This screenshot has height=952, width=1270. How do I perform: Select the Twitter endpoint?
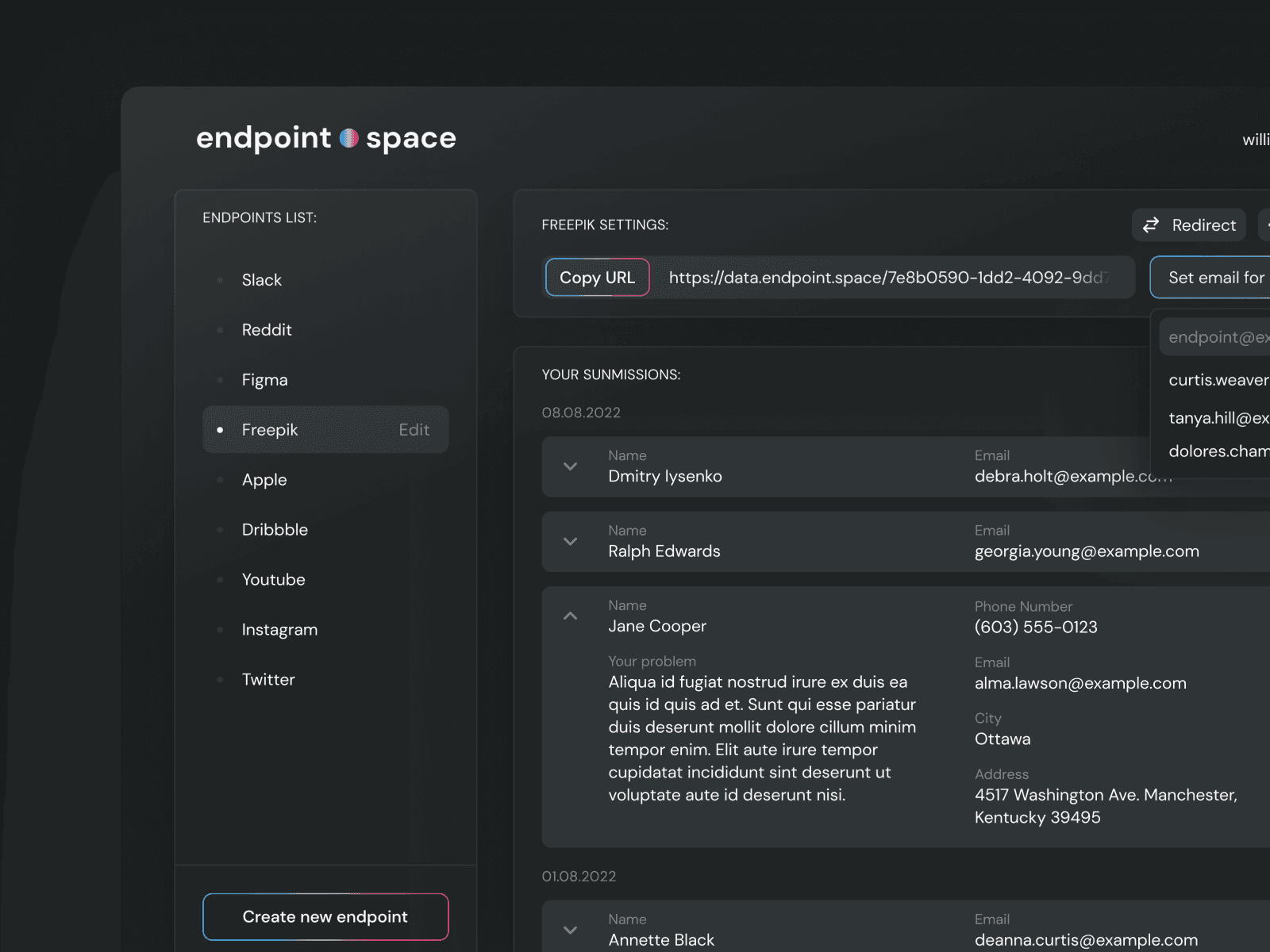point(325,680)
